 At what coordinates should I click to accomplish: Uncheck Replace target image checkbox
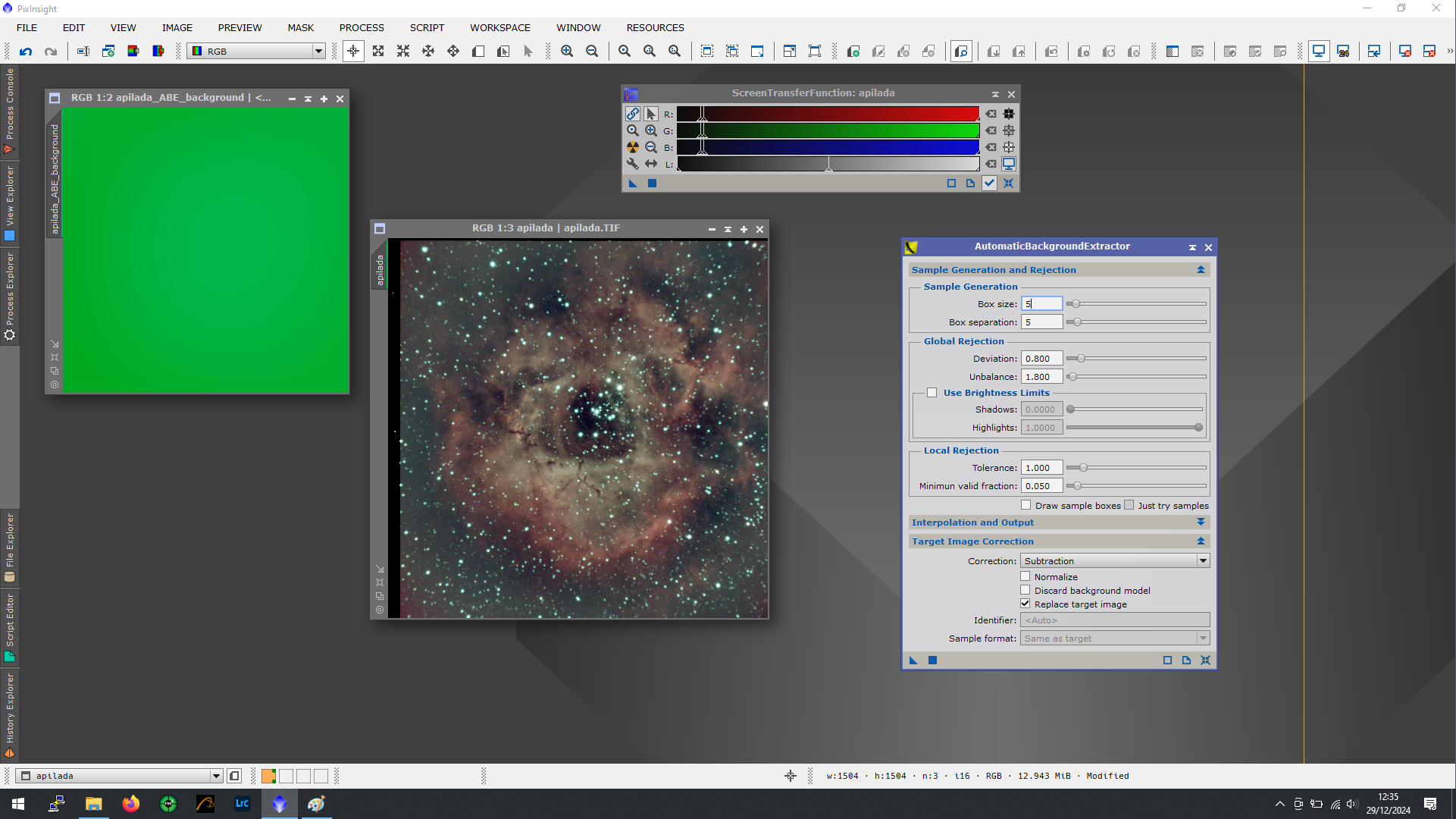tap(1025, 604)
